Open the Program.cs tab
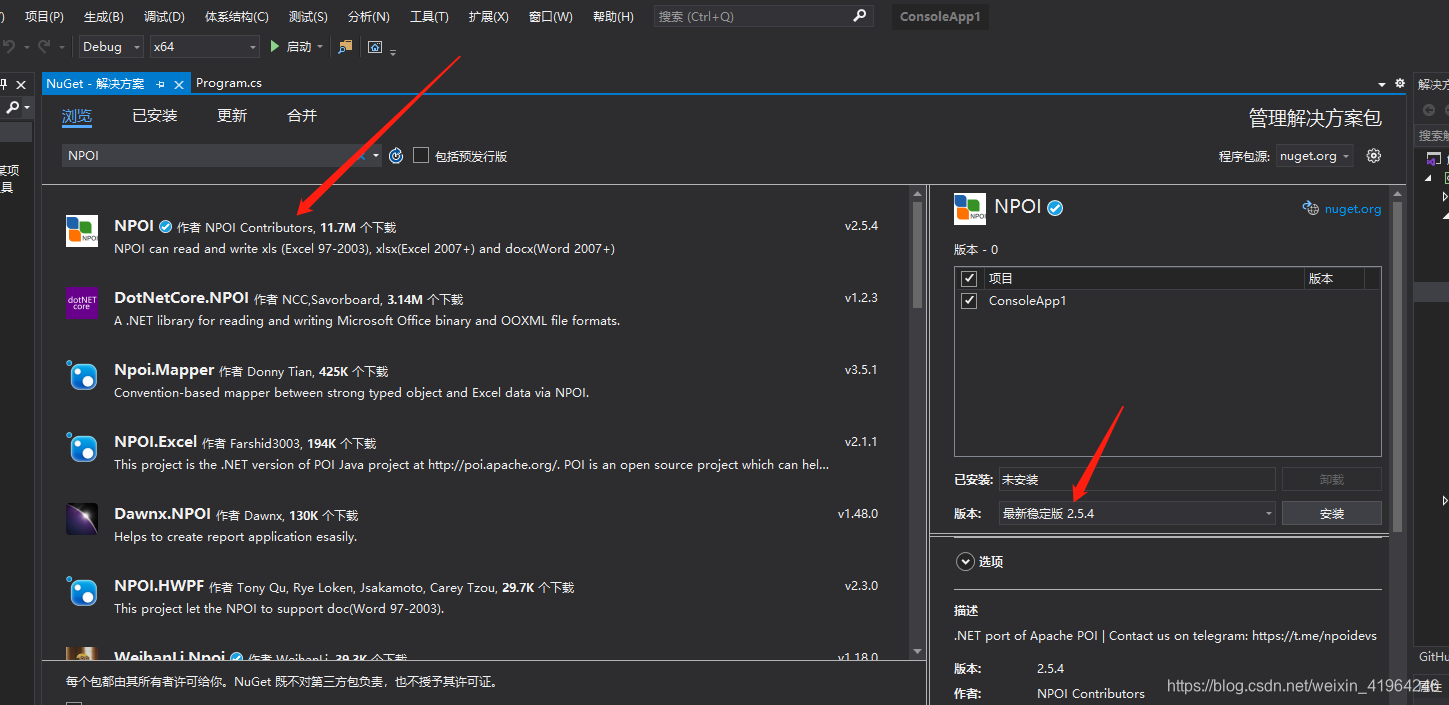 (x=228, y=82)
